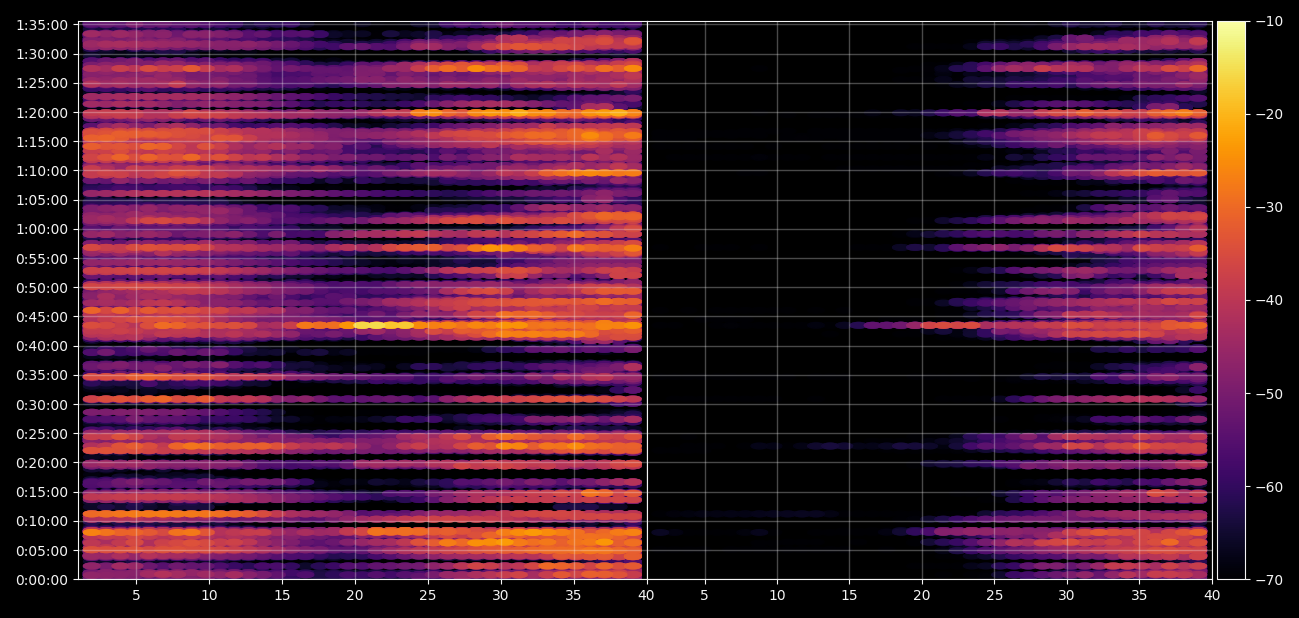
Task: Select the 1:10:00 y-axis time label
Action: (42, 171)
